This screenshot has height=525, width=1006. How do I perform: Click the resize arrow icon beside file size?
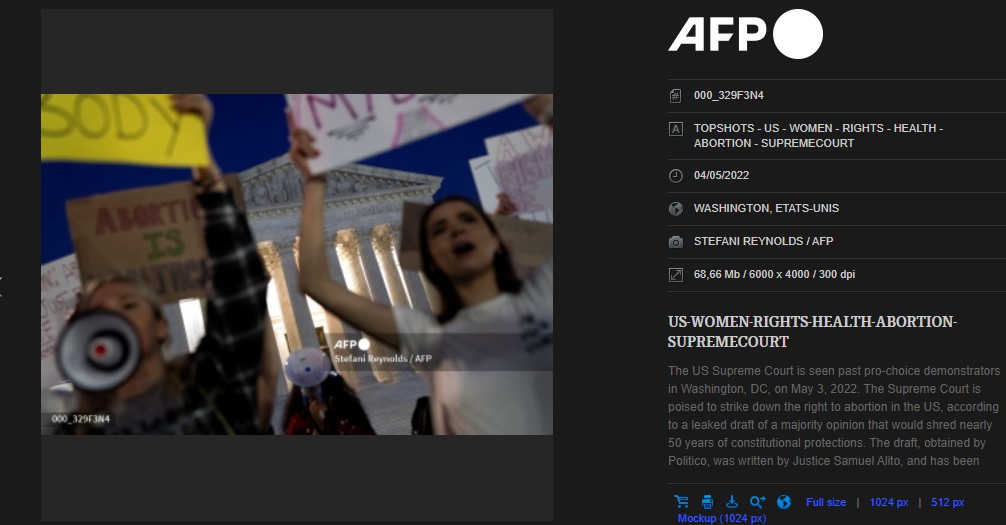tap(676, 274)
